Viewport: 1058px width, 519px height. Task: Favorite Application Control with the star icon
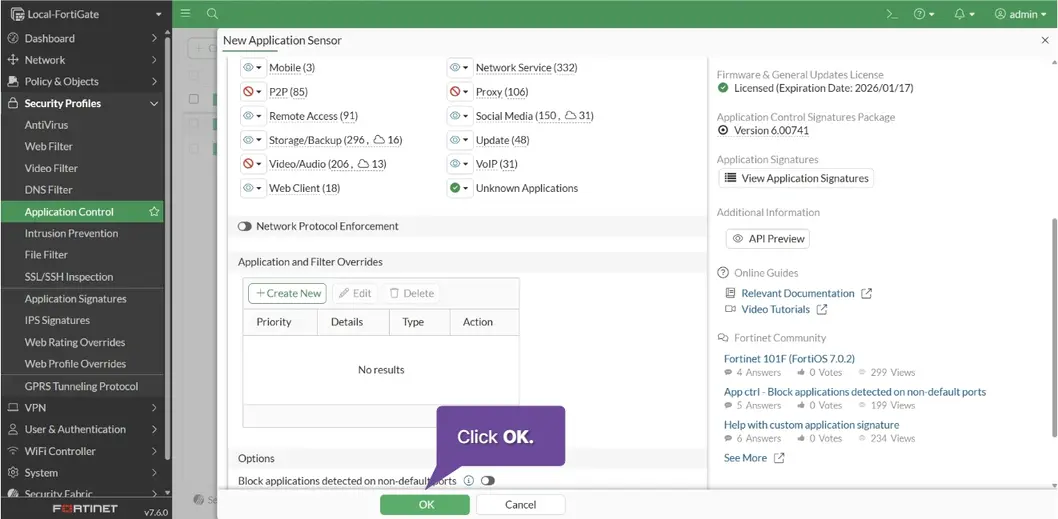point(154,212)
